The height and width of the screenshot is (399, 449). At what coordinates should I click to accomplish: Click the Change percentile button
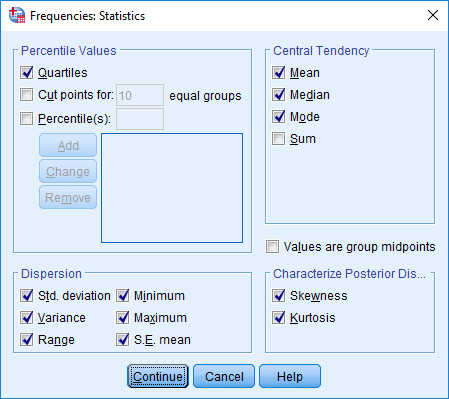coord(68,171)
